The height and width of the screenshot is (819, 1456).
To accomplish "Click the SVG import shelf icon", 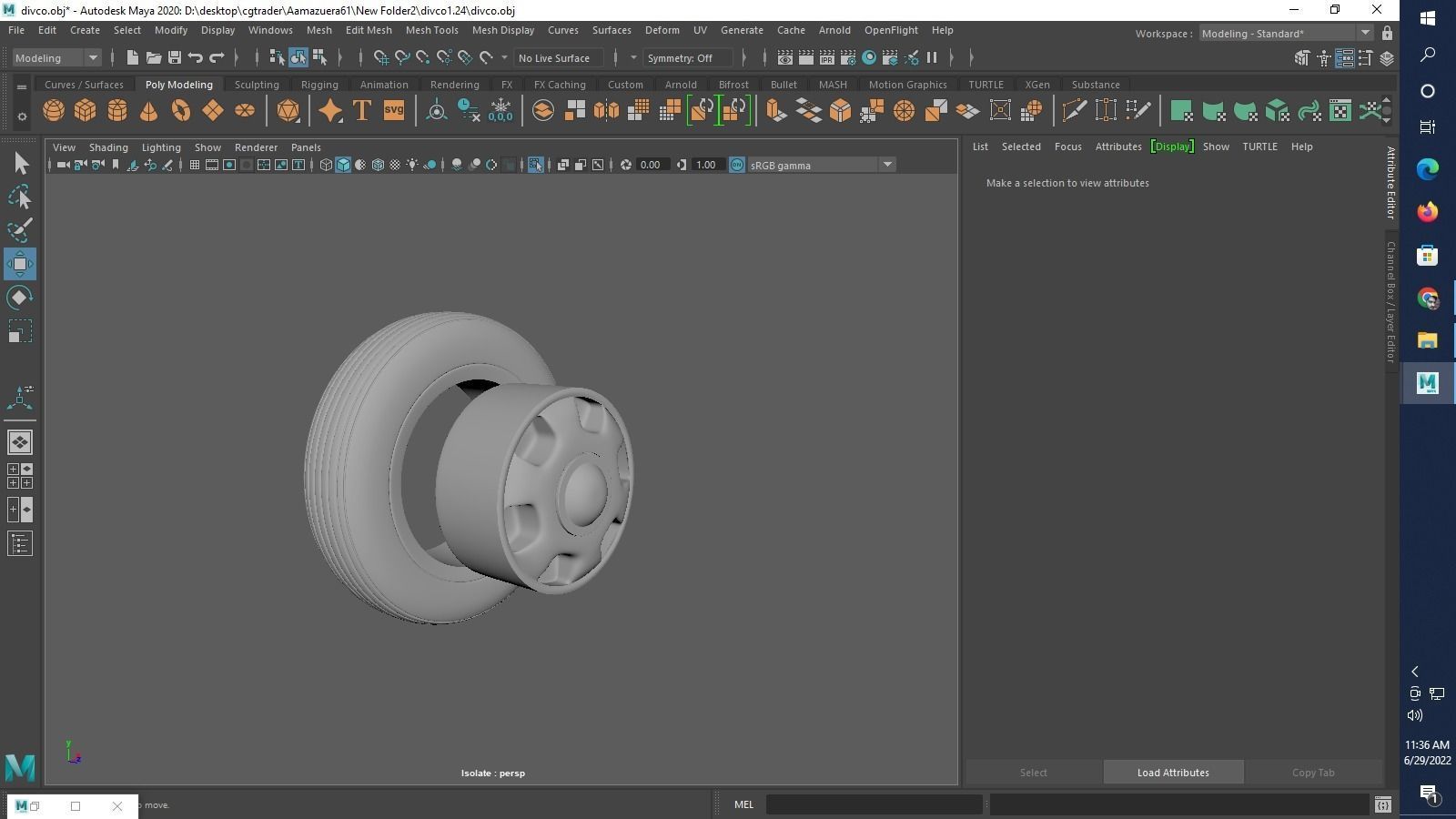I will (x=394, y=111).
